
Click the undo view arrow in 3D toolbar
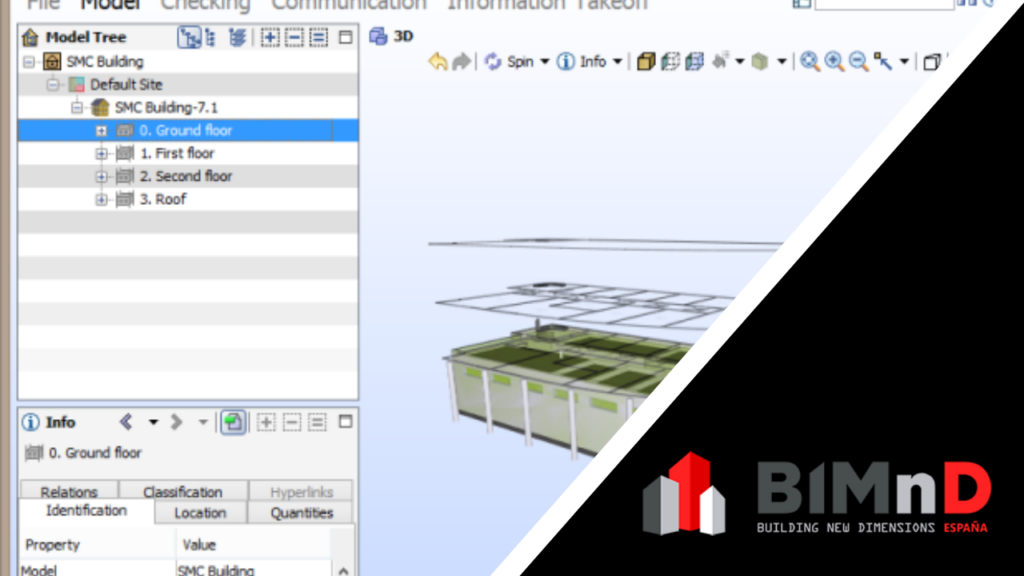pyautogui.click(x=437, y=62)
